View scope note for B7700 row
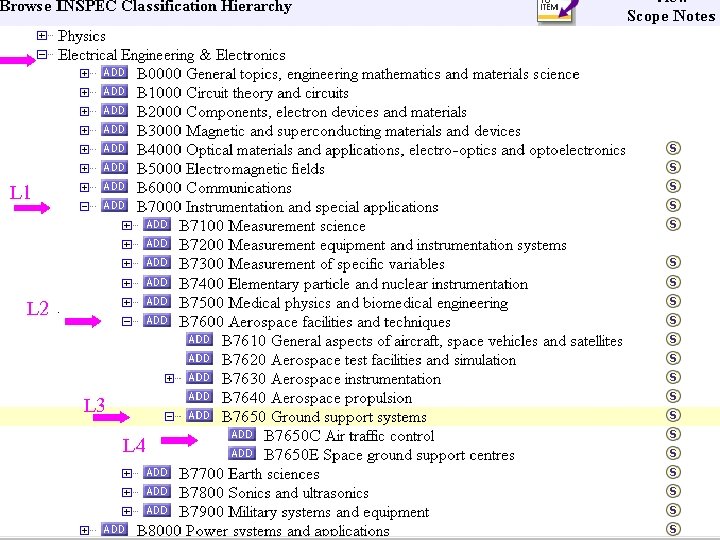Image resolution: width=720 pixels, height=540 pixels. (673, 472)
